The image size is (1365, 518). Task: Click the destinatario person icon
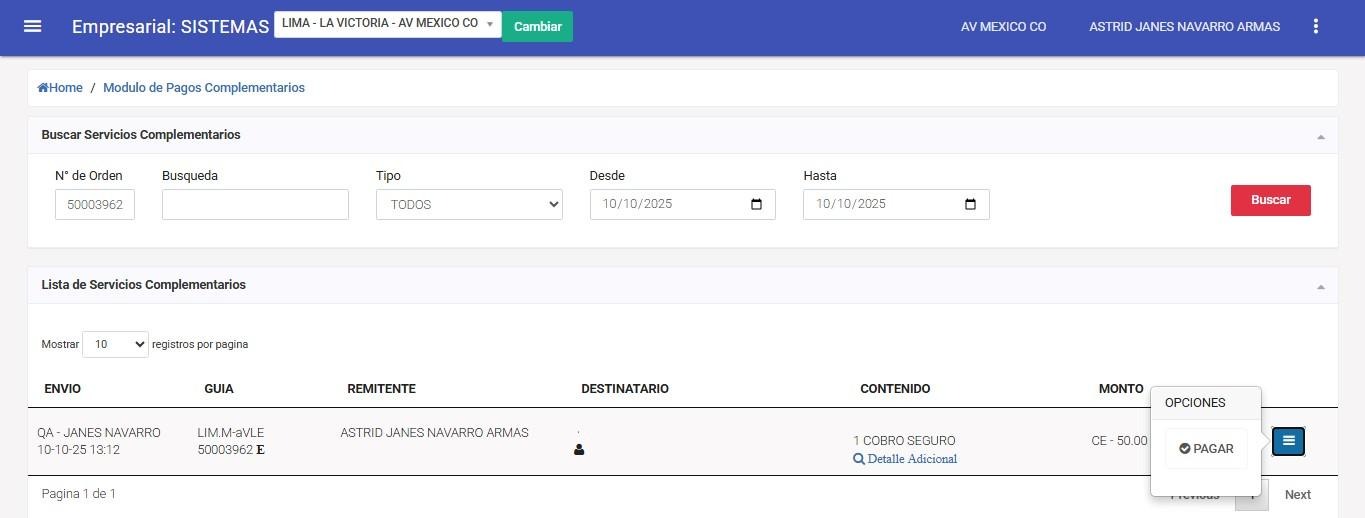[x=579, y=450]
